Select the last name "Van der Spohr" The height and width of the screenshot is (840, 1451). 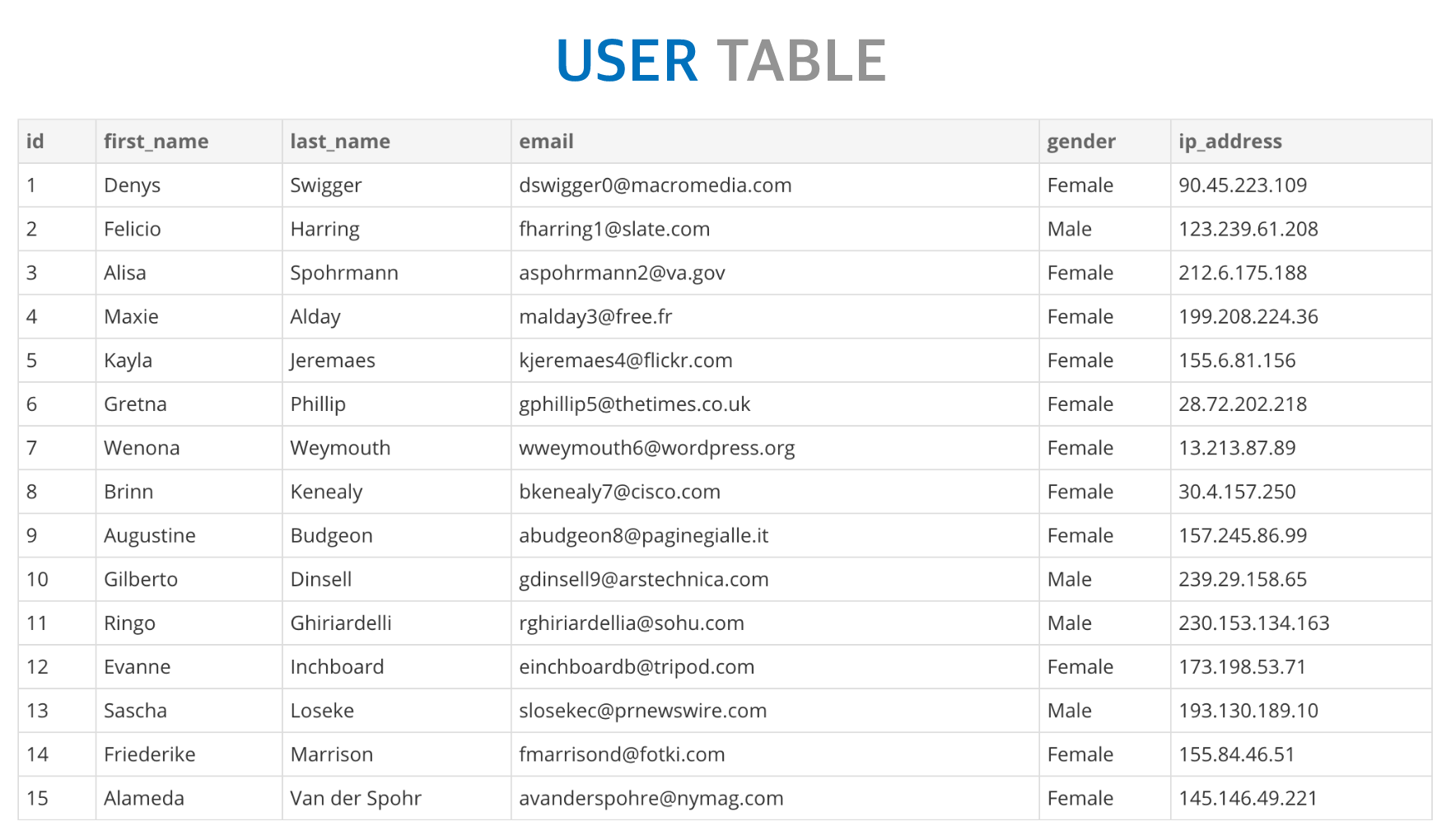356,798
